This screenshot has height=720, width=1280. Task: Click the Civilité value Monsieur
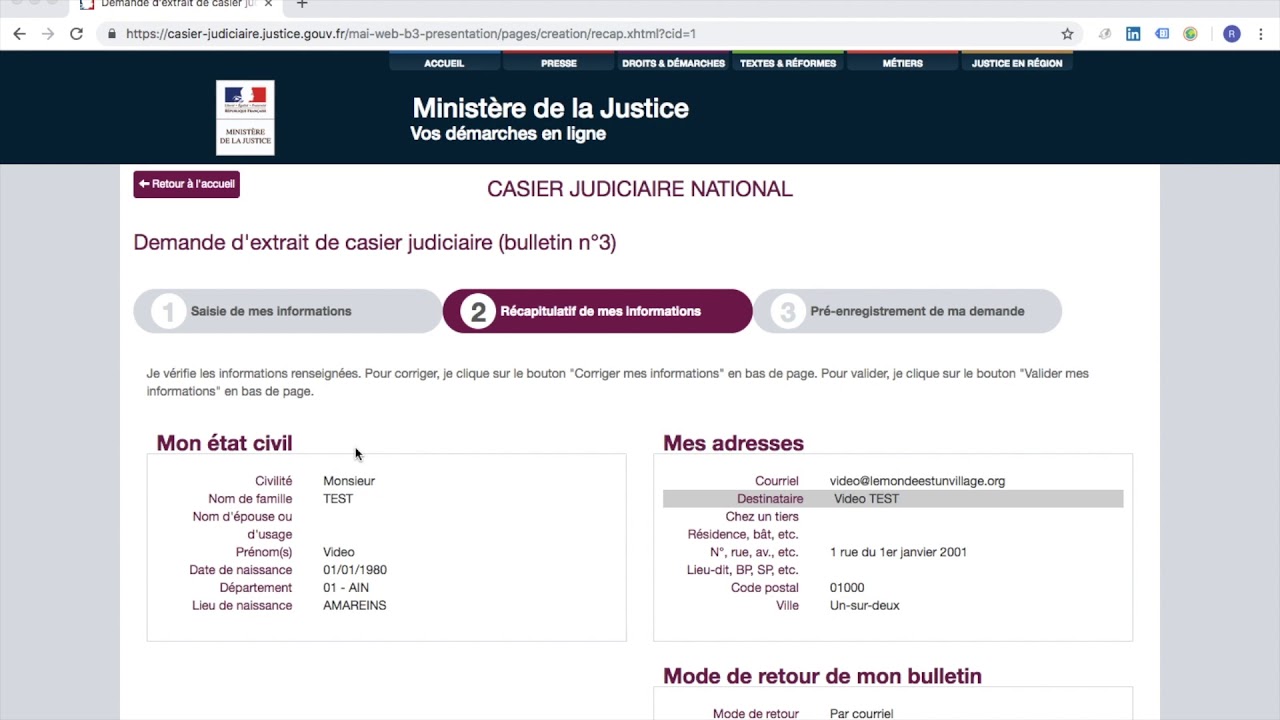click(349, 481)
